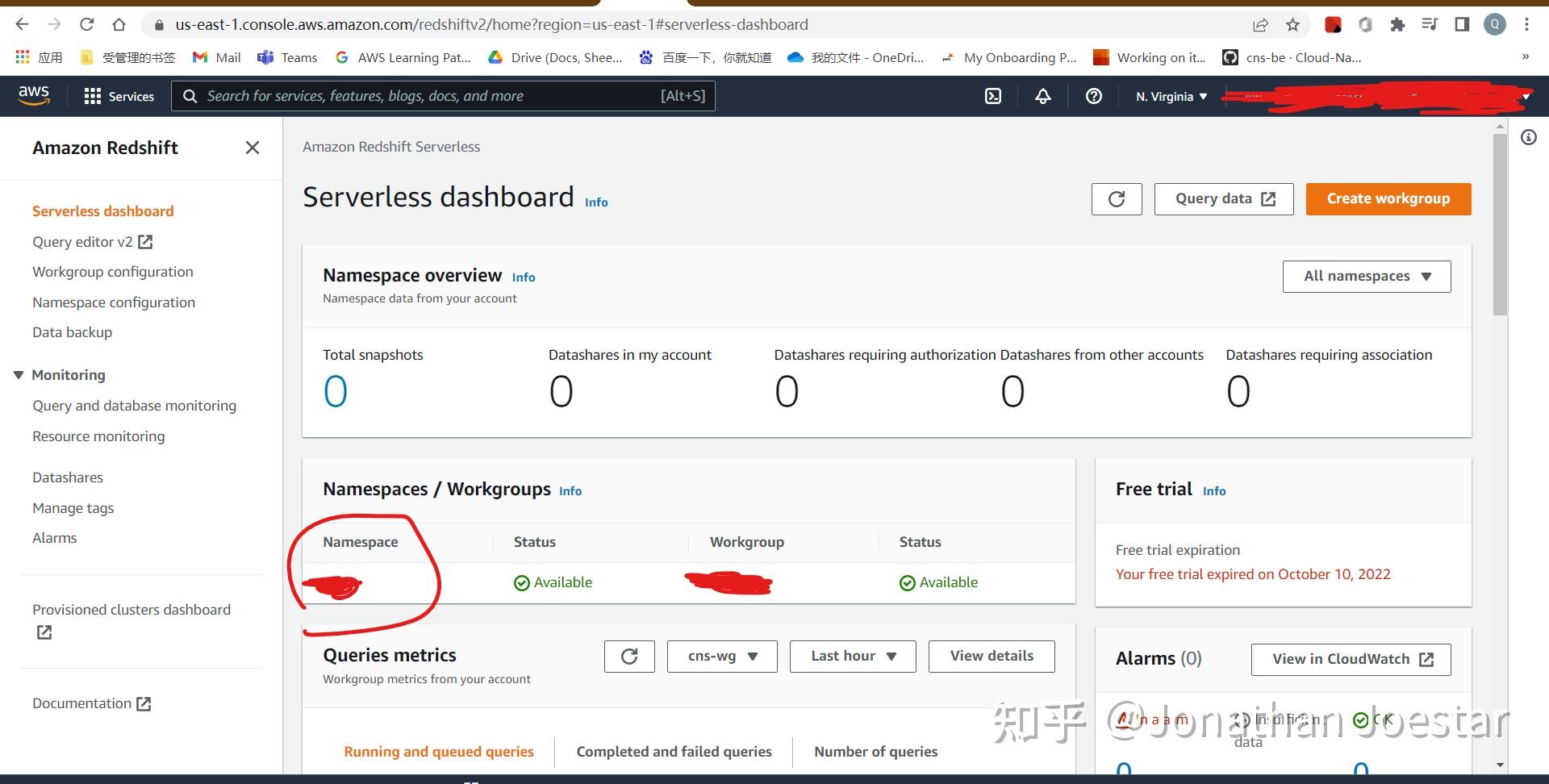Image resolution: width=1549 pixels, height=784 pixels.
Task: Click the AWS home logo
Action: coord(33,95)
